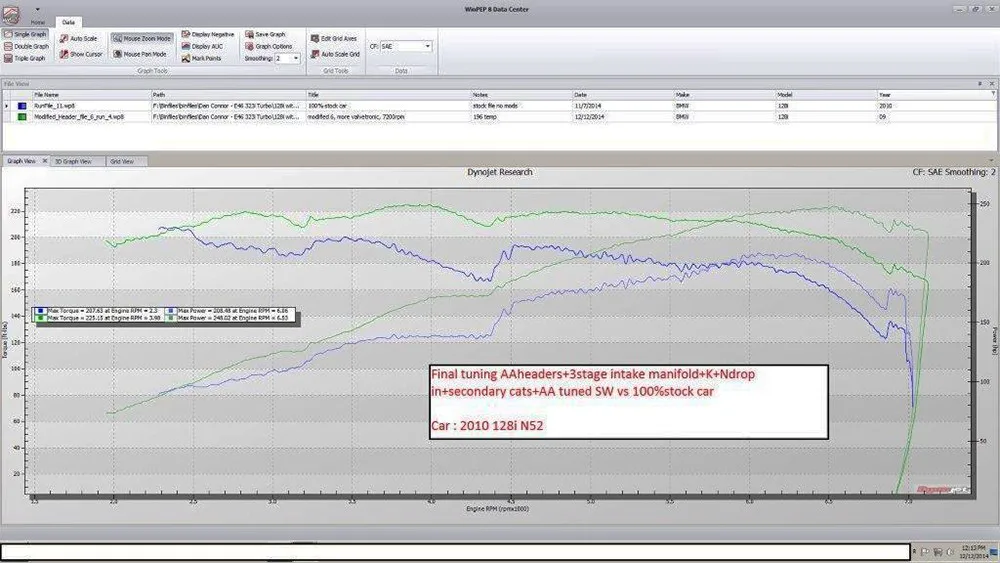Click Auto Scale tool
The height and width of the screenshot is (563, 1000).
(78, 39)
